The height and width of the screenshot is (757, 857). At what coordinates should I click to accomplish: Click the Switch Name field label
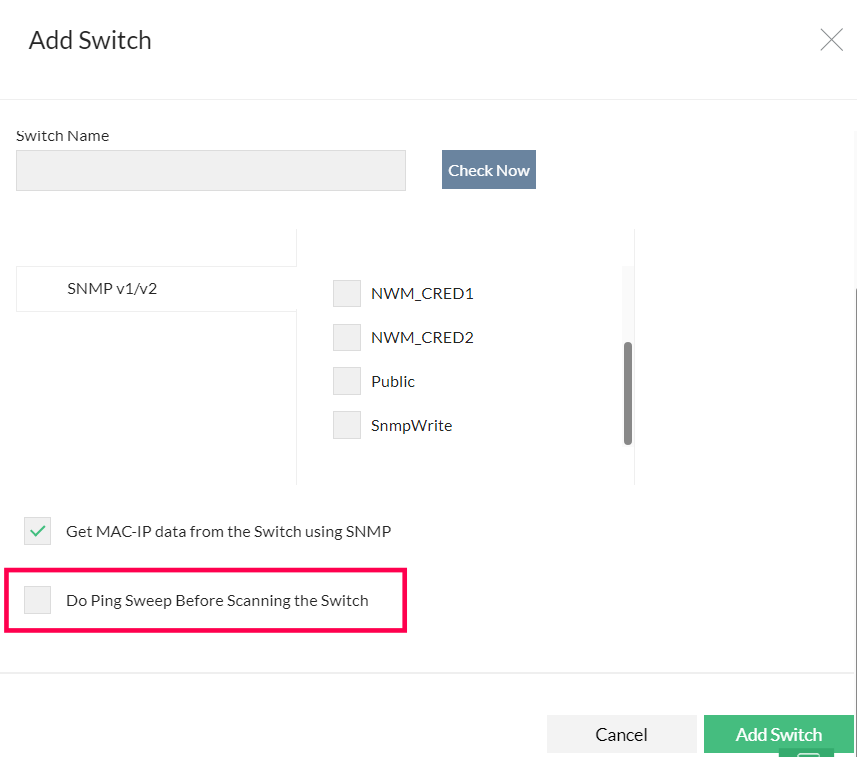click(63, 135)
